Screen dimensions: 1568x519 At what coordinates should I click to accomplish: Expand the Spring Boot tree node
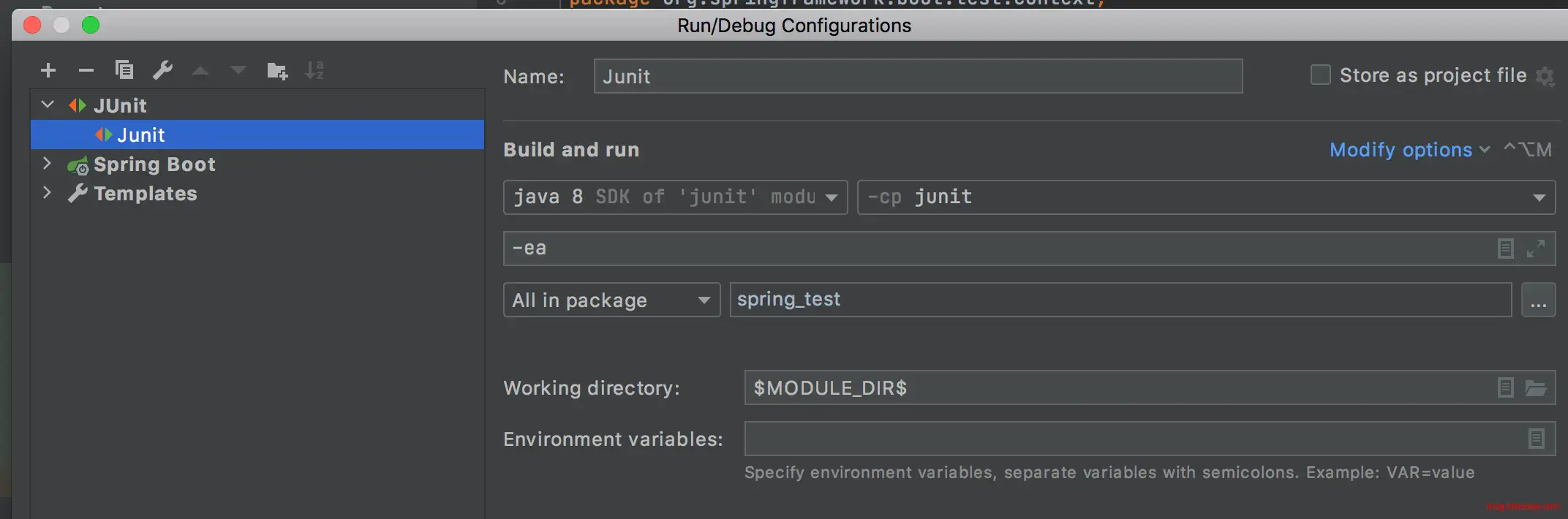tap(48, 164)
